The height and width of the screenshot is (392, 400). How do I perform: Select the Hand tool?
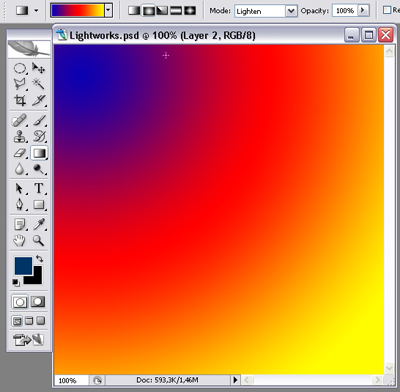pyautogui.click(x=20, y=240)
